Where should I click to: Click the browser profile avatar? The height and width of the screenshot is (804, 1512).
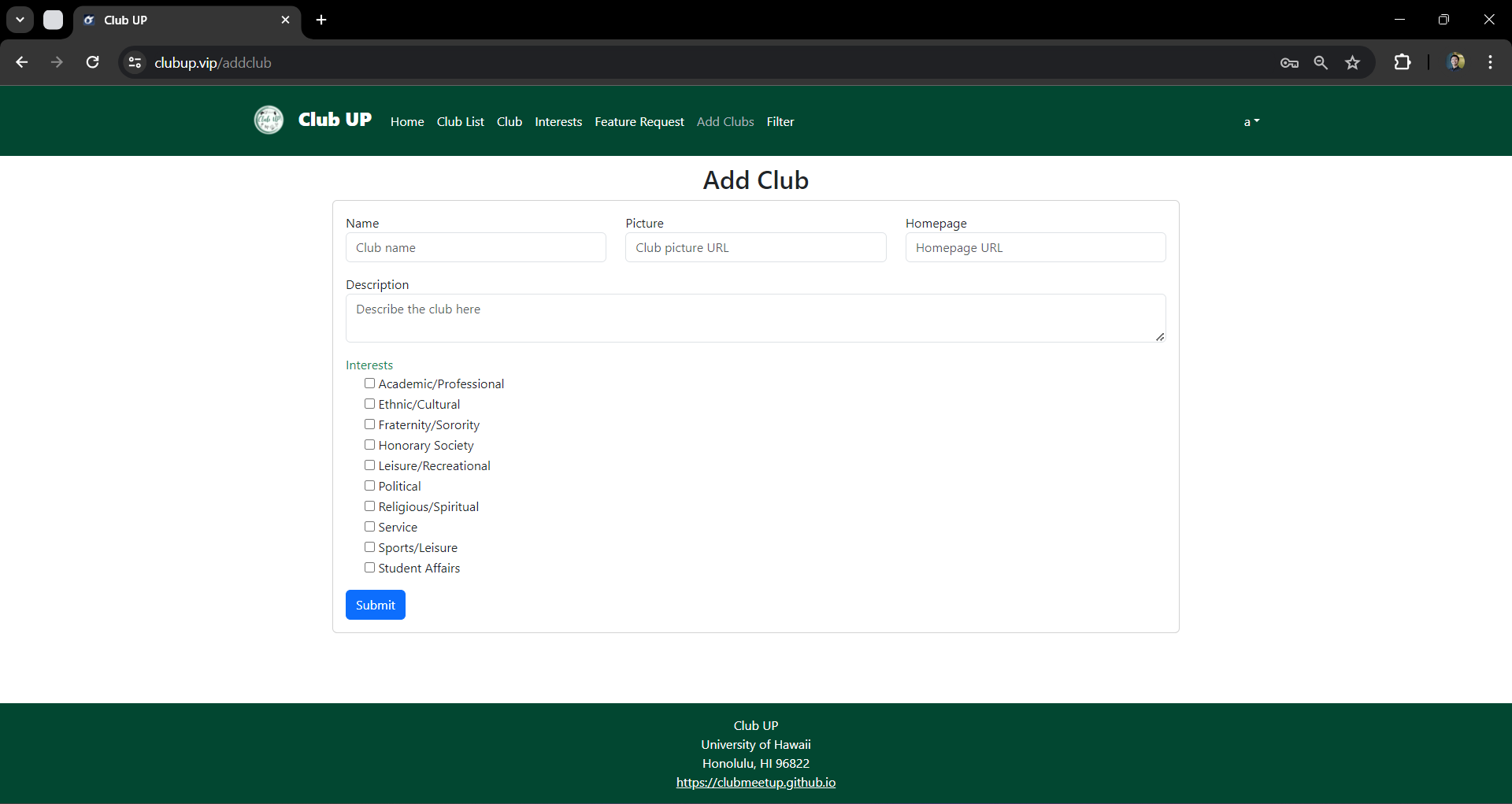click(x=1456, y=61)
